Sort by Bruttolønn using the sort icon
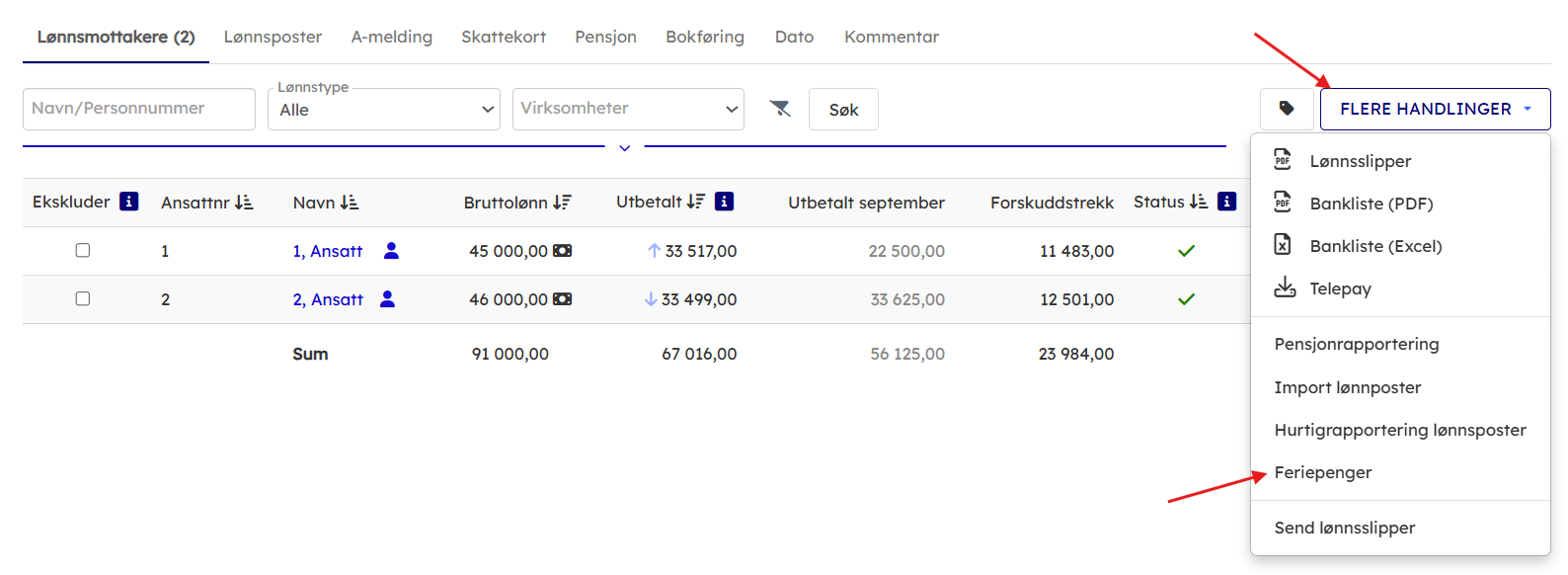The width and height of the screenshot is (1568, 575). (x=562, y=203)
